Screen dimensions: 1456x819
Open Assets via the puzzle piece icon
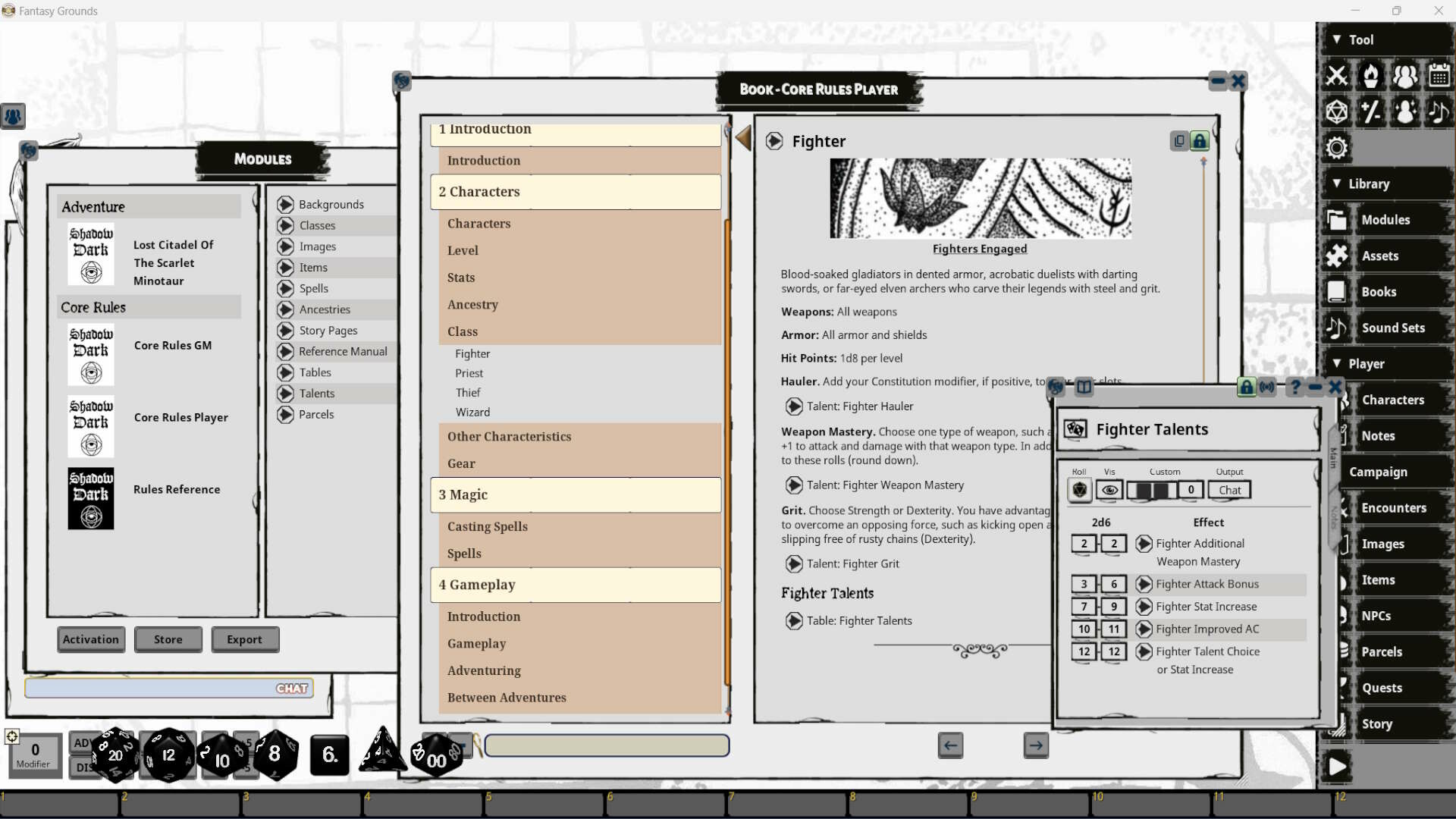[x=1337, y=256]
